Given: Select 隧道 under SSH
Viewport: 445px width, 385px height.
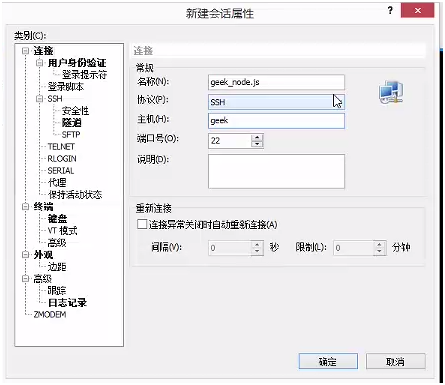Looking at the screenshot, I should tap(71, 123).
